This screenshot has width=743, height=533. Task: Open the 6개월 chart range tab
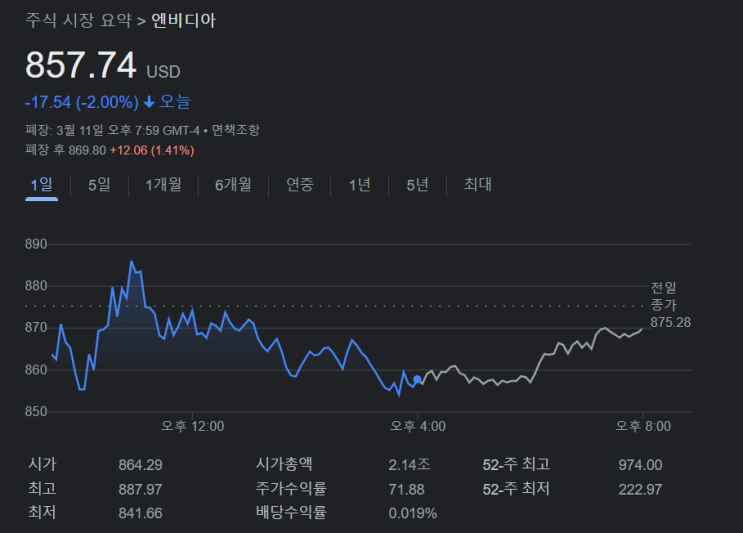pos(233,185)
